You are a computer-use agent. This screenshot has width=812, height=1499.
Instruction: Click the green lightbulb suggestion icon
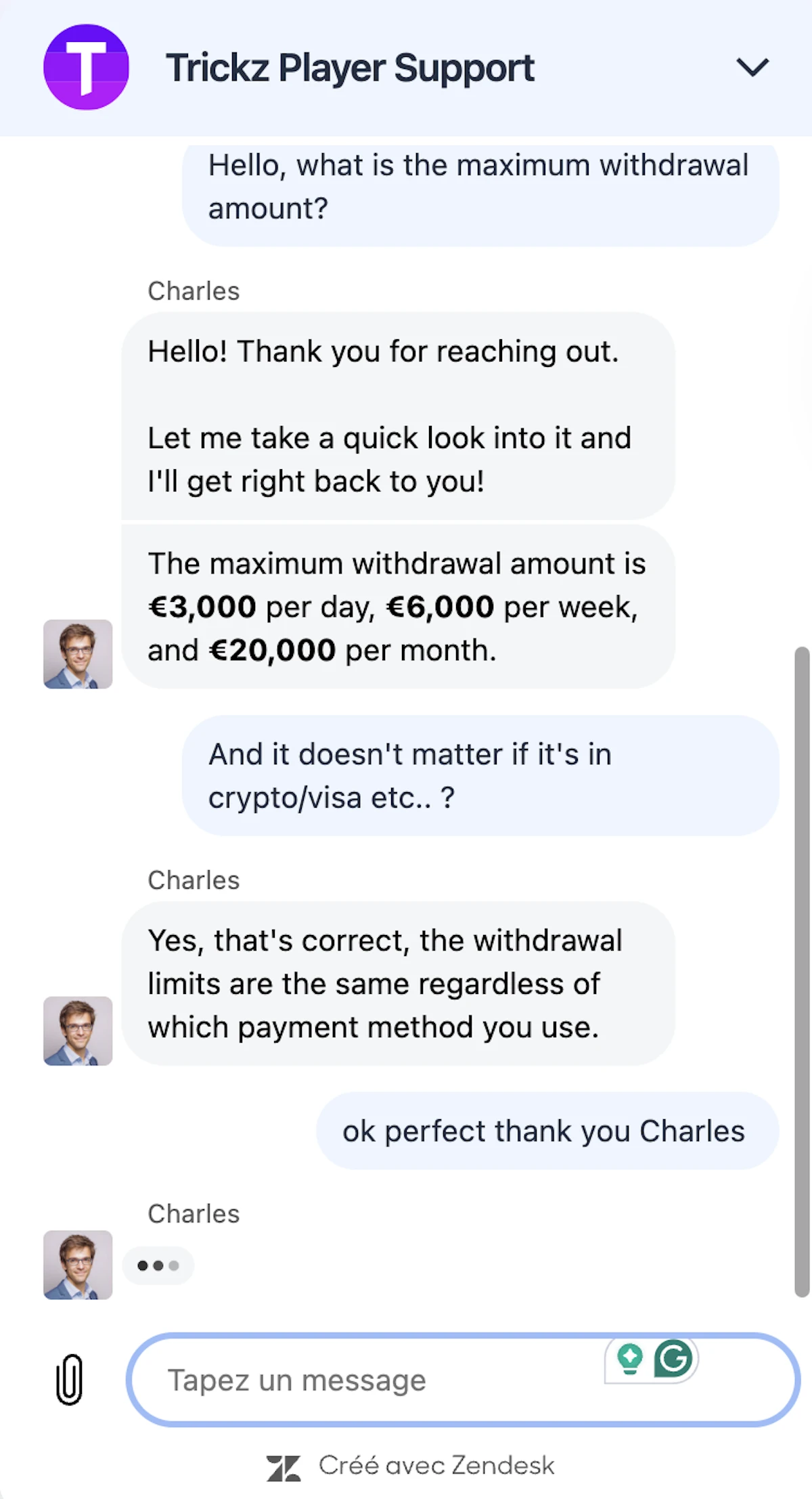630,1358
